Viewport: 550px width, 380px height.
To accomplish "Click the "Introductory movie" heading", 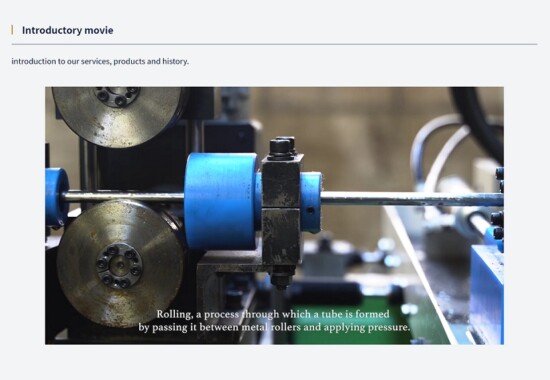I will 67,30.
